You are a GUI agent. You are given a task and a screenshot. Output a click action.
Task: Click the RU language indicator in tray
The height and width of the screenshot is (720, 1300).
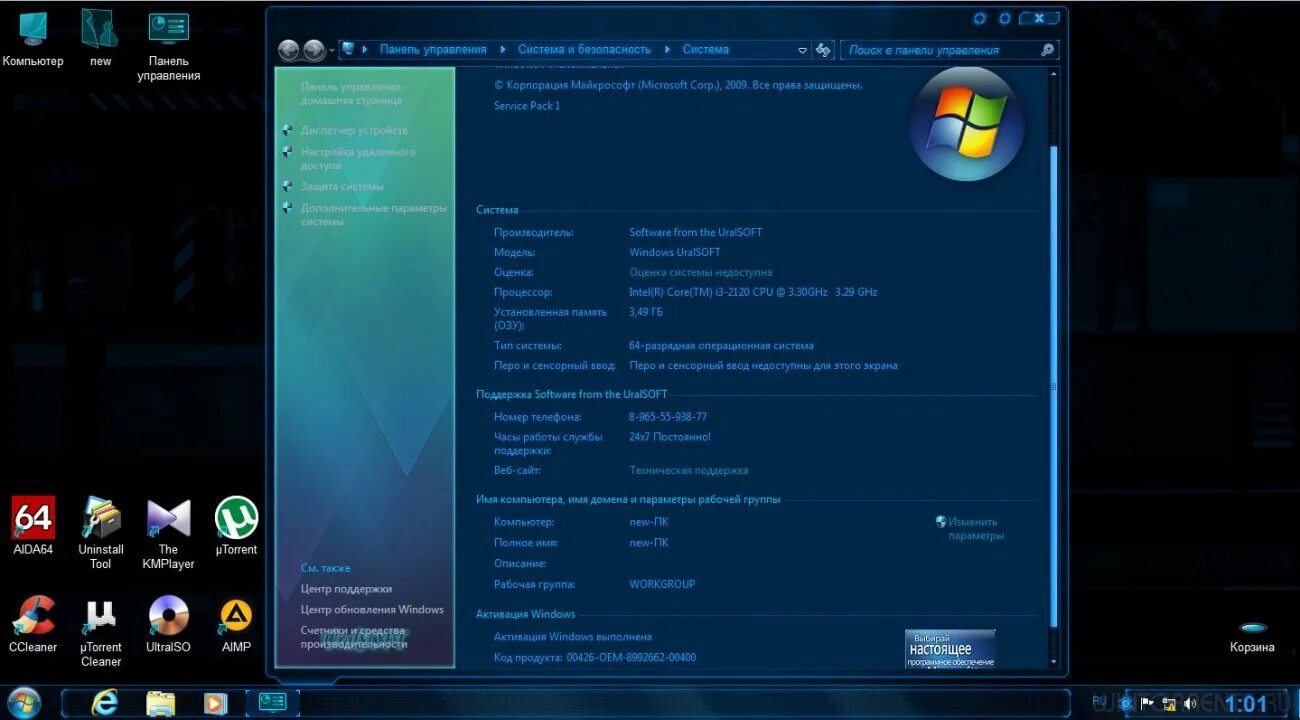pyautogui.click(x=1099, y=702)
